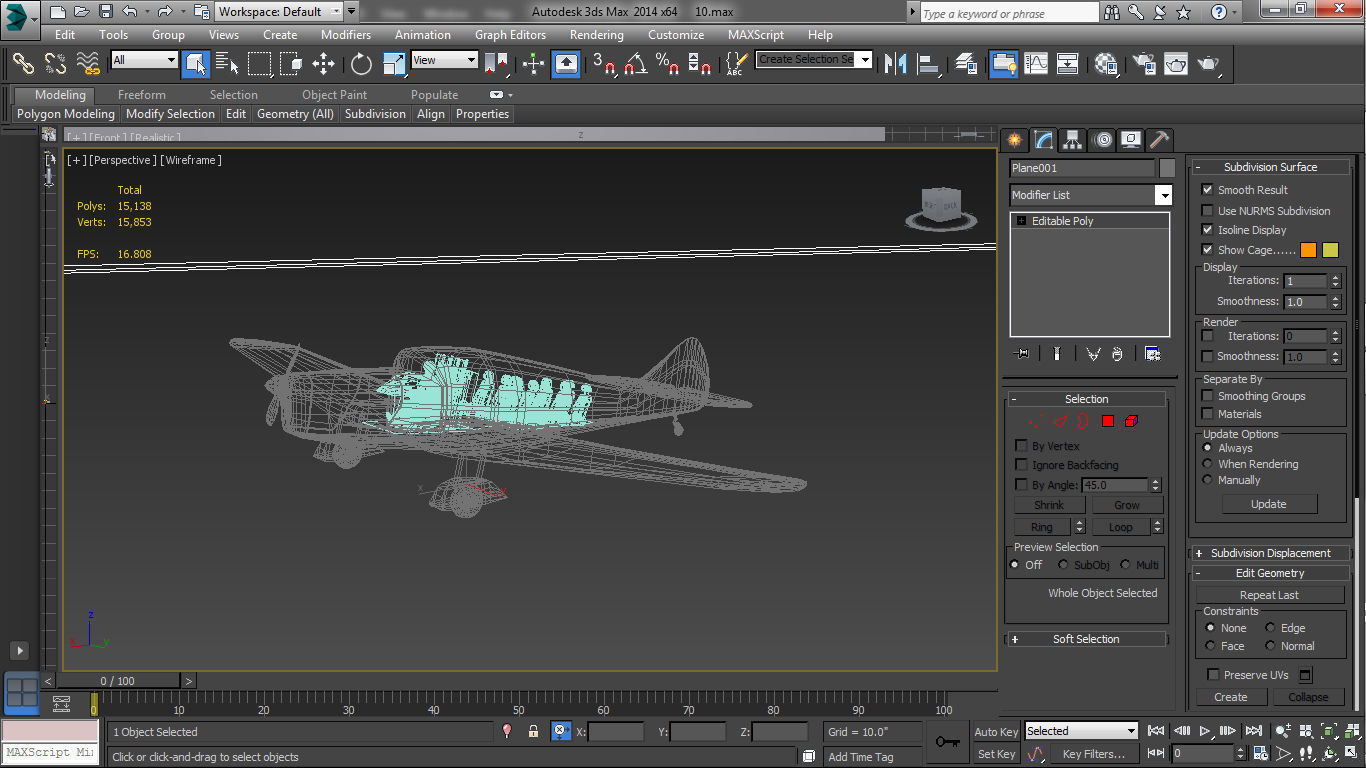
Task: Open the Rendering menu
Action: pos(597,34)
